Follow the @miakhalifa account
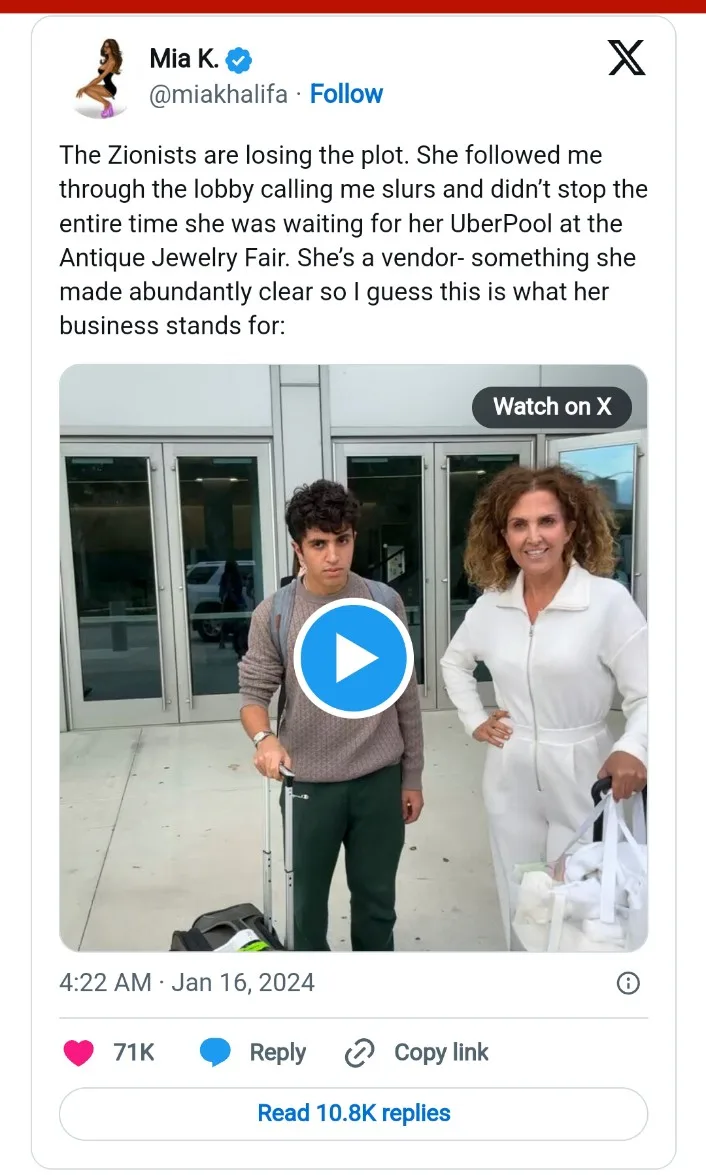Screen dimensions: 706x1175 click(346, 94)
